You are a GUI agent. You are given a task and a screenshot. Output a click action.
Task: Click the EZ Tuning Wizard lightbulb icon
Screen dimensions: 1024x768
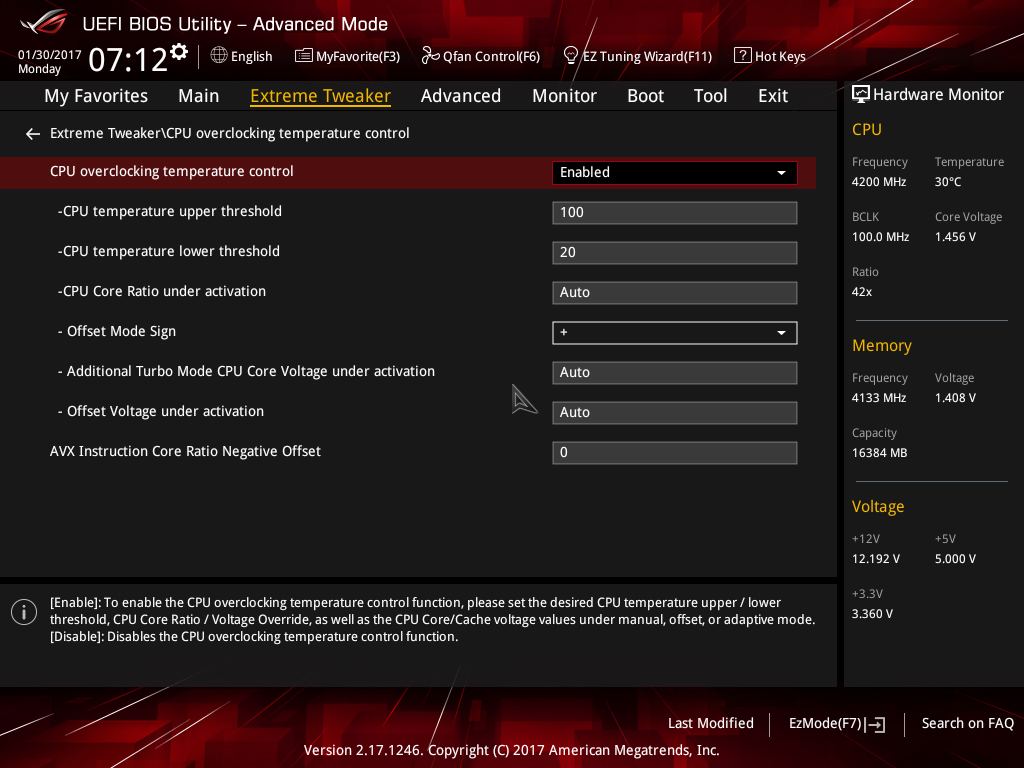point(570,56)
